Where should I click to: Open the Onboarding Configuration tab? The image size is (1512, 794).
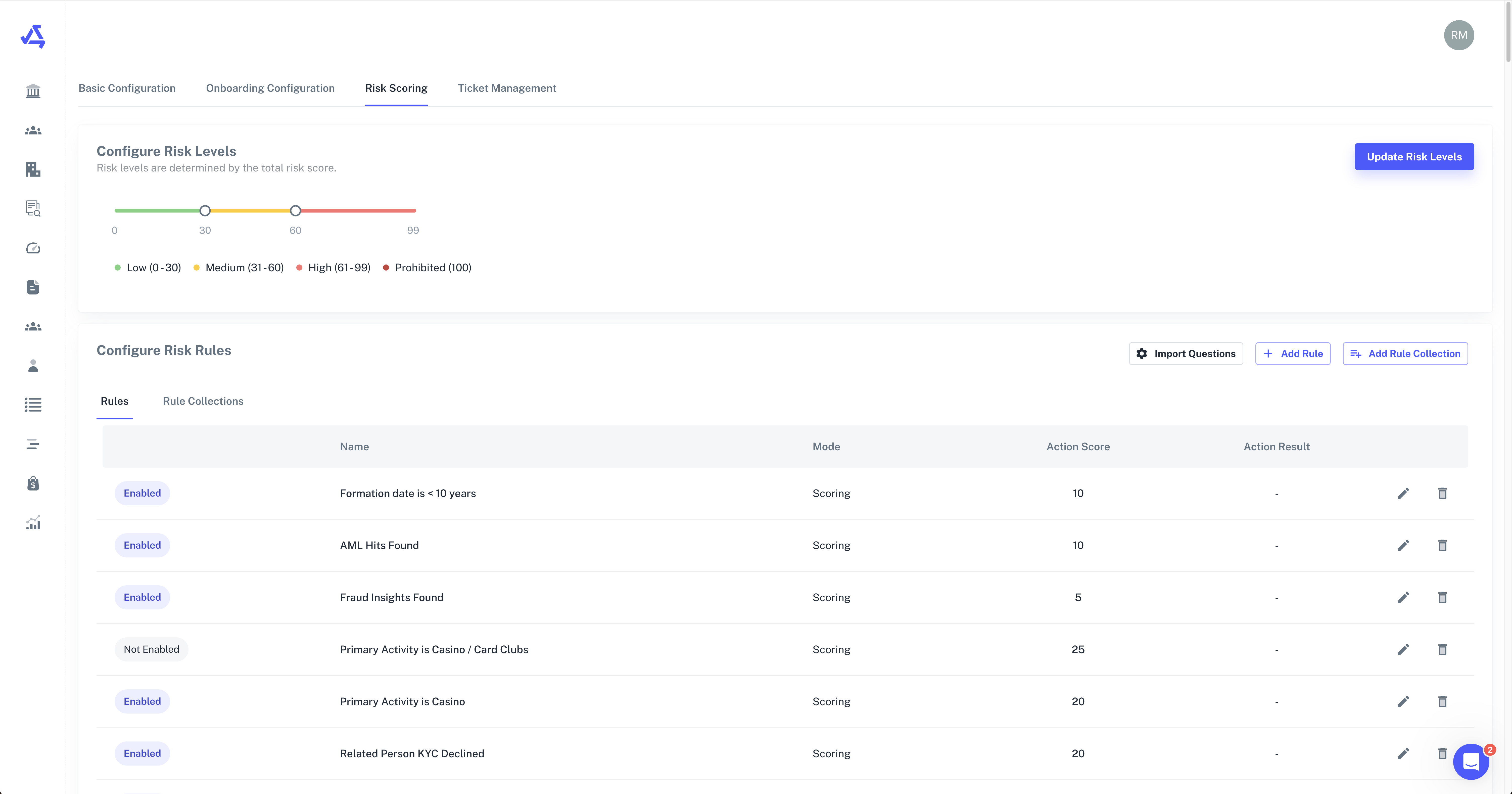point(270,88)
